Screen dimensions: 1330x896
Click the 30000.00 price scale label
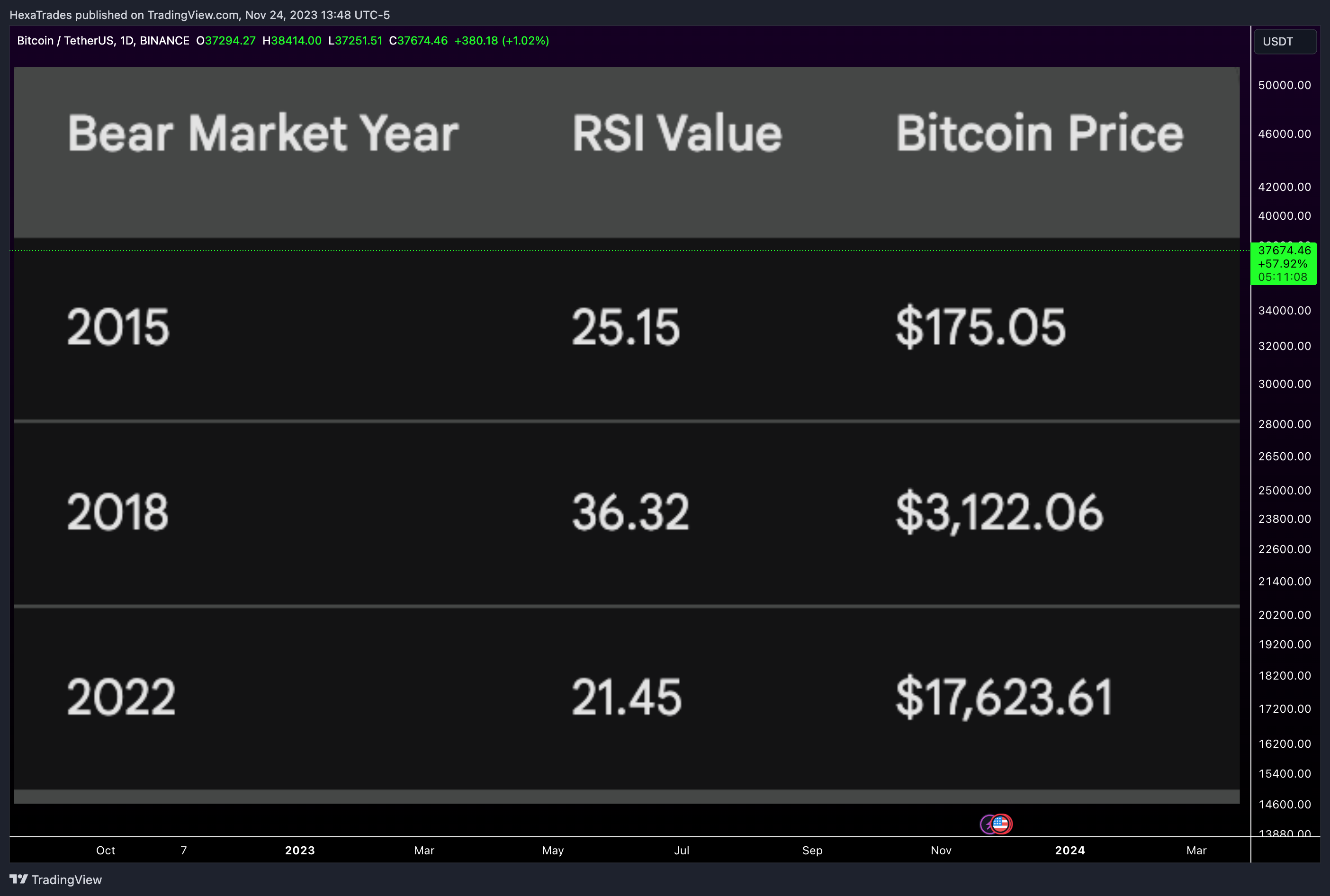click(1284, 384)
